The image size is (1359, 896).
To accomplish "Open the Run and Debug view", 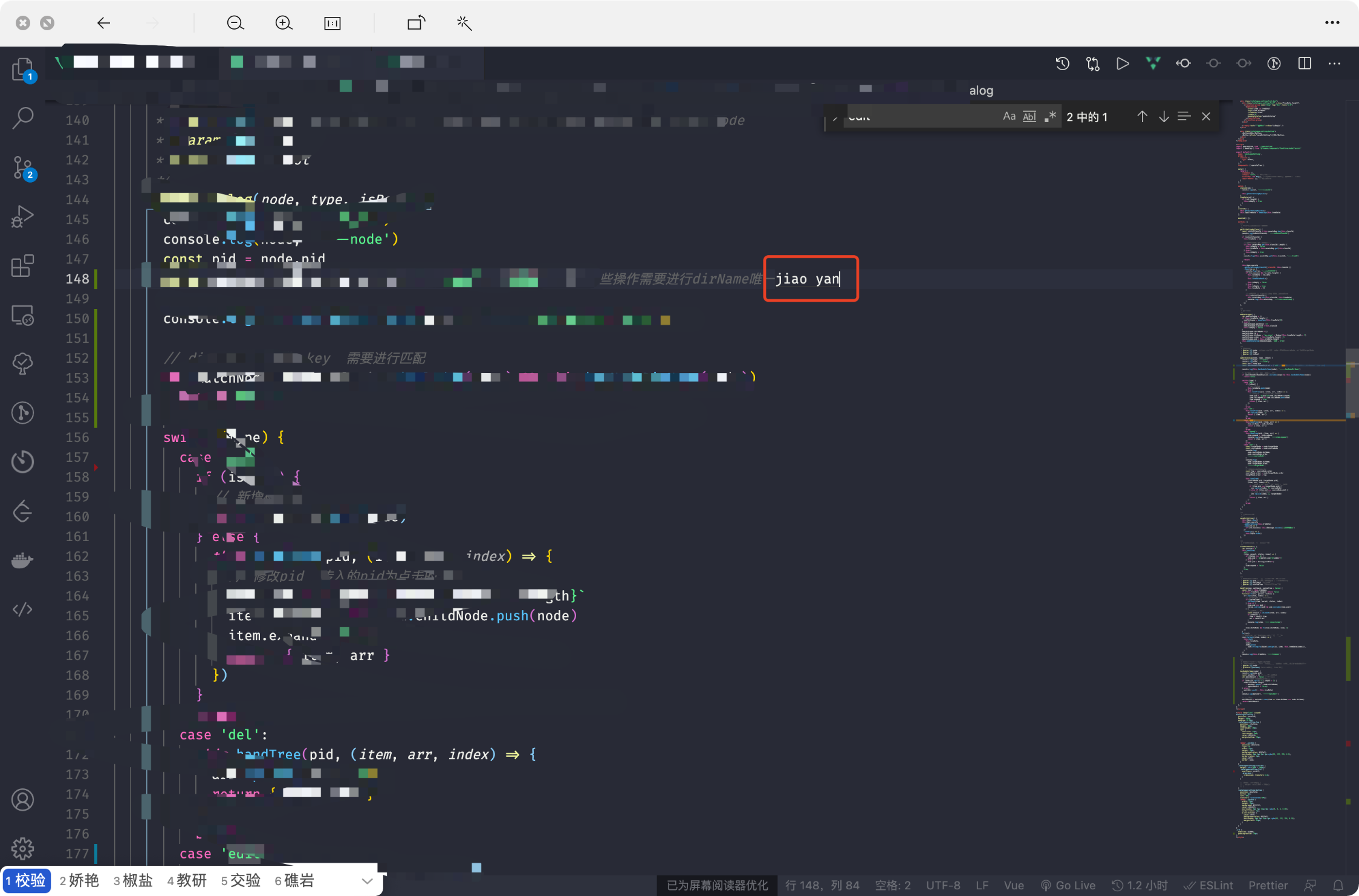I will [22, 216].
